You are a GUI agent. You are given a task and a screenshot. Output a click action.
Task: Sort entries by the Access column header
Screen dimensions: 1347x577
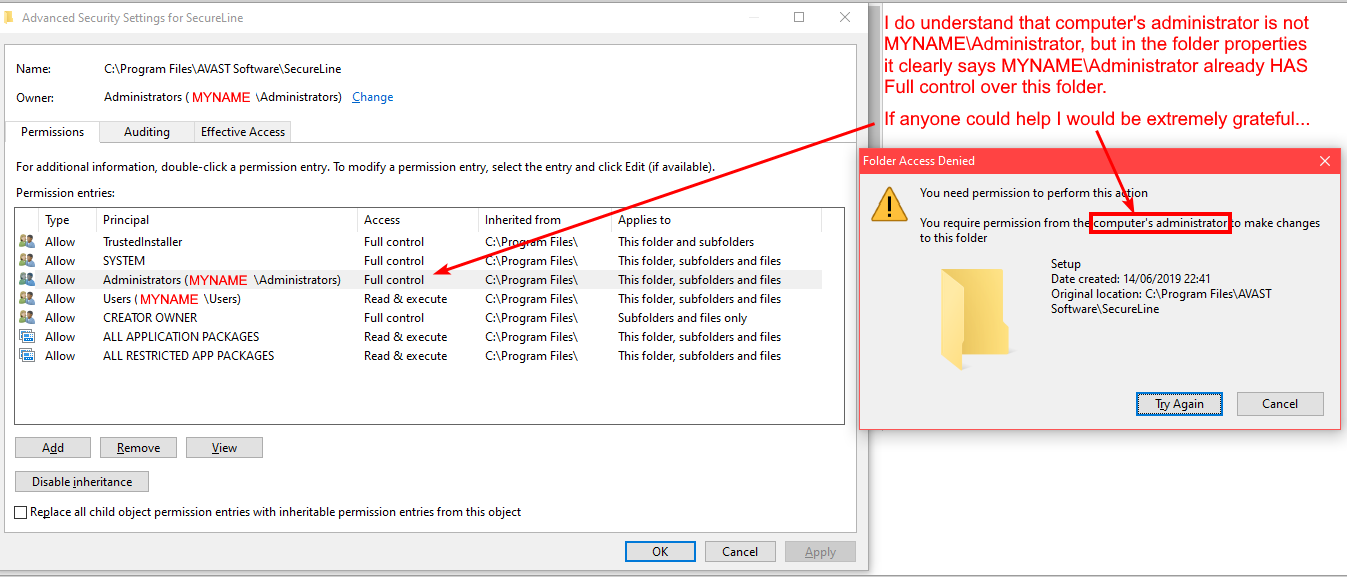click(418, 220)
